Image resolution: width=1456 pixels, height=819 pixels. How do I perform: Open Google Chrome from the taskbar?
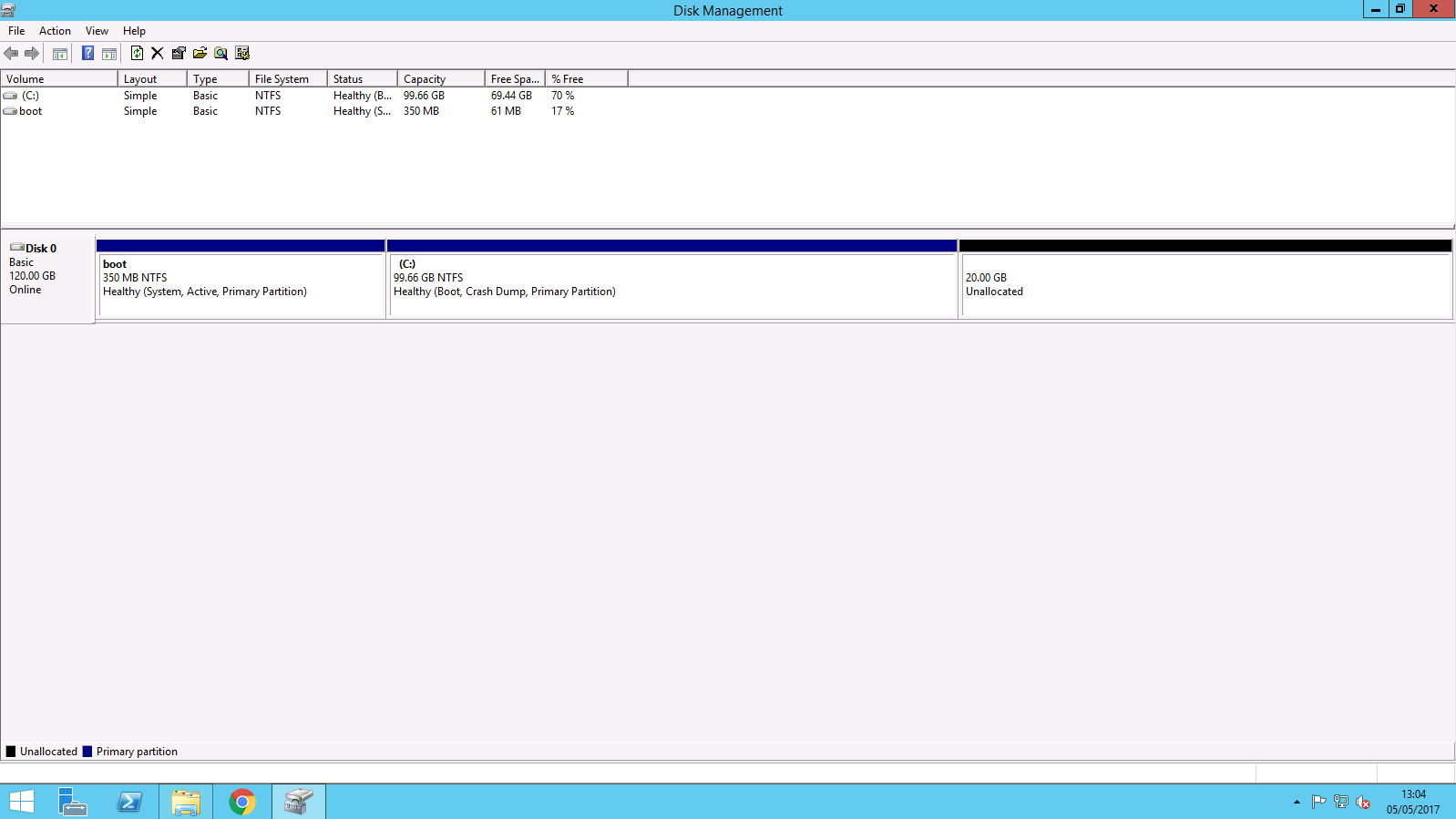tap(242, 802)
